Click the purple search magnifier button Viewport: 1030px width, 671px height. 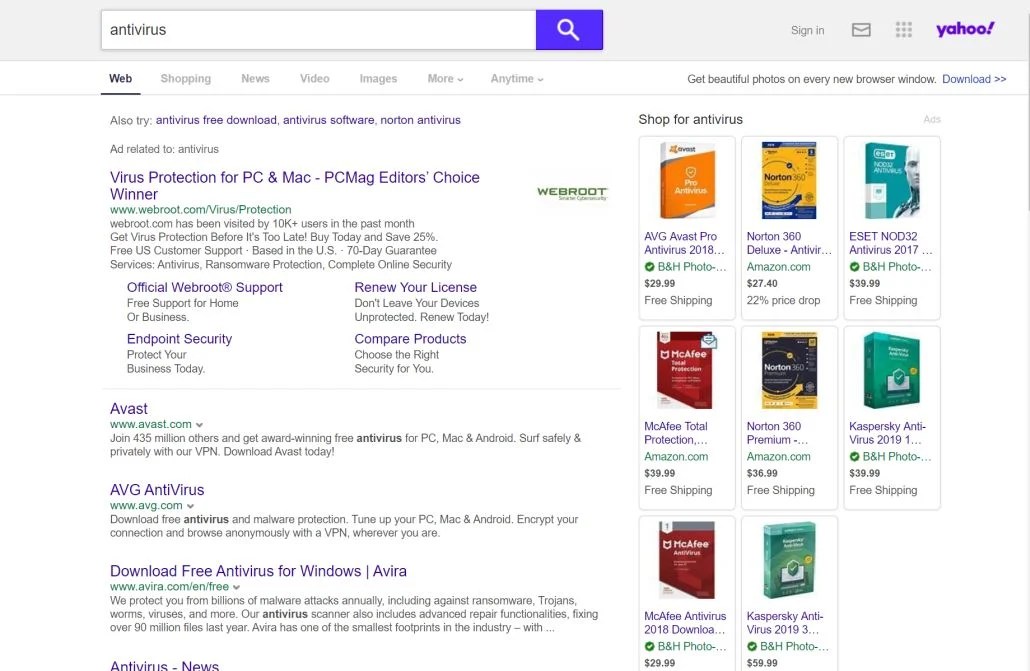[x=569, y=30]
